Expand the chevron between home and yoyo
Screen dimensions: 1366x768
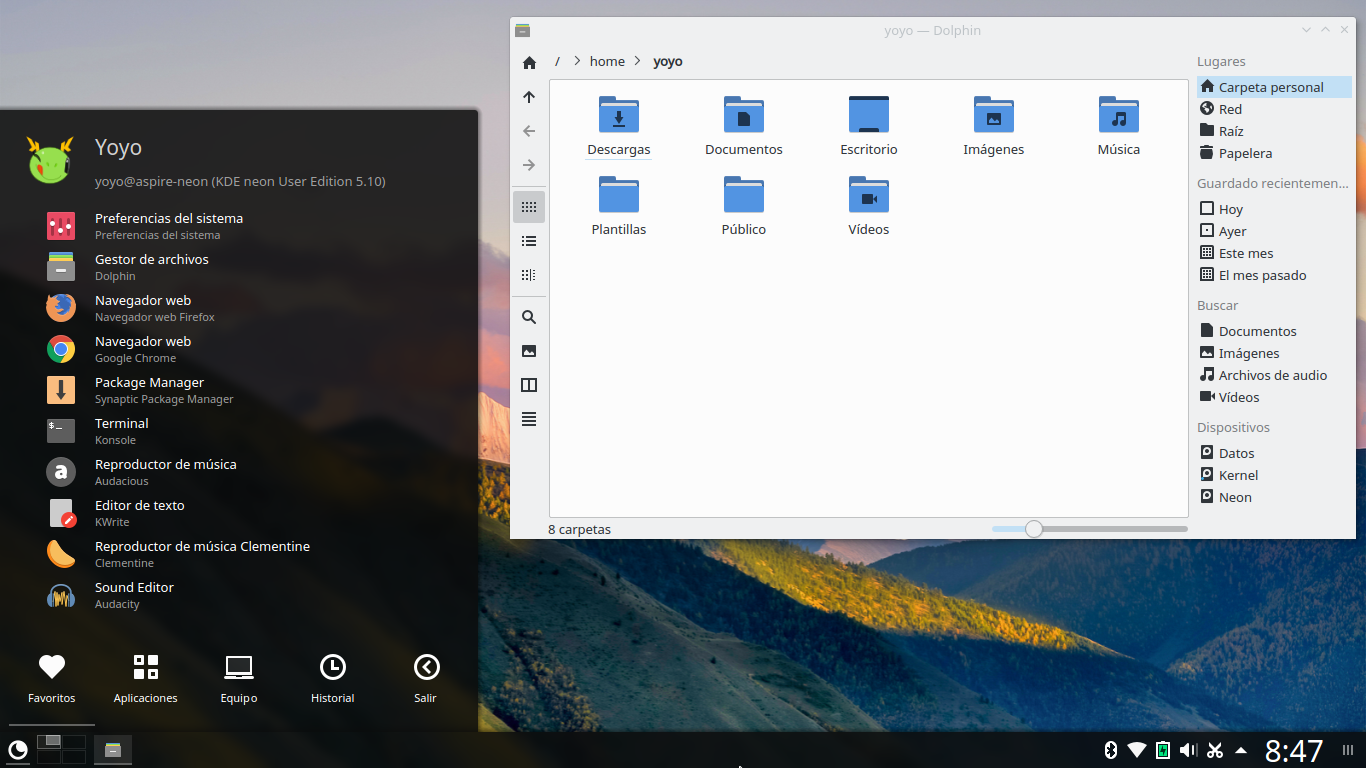[639, 62]
